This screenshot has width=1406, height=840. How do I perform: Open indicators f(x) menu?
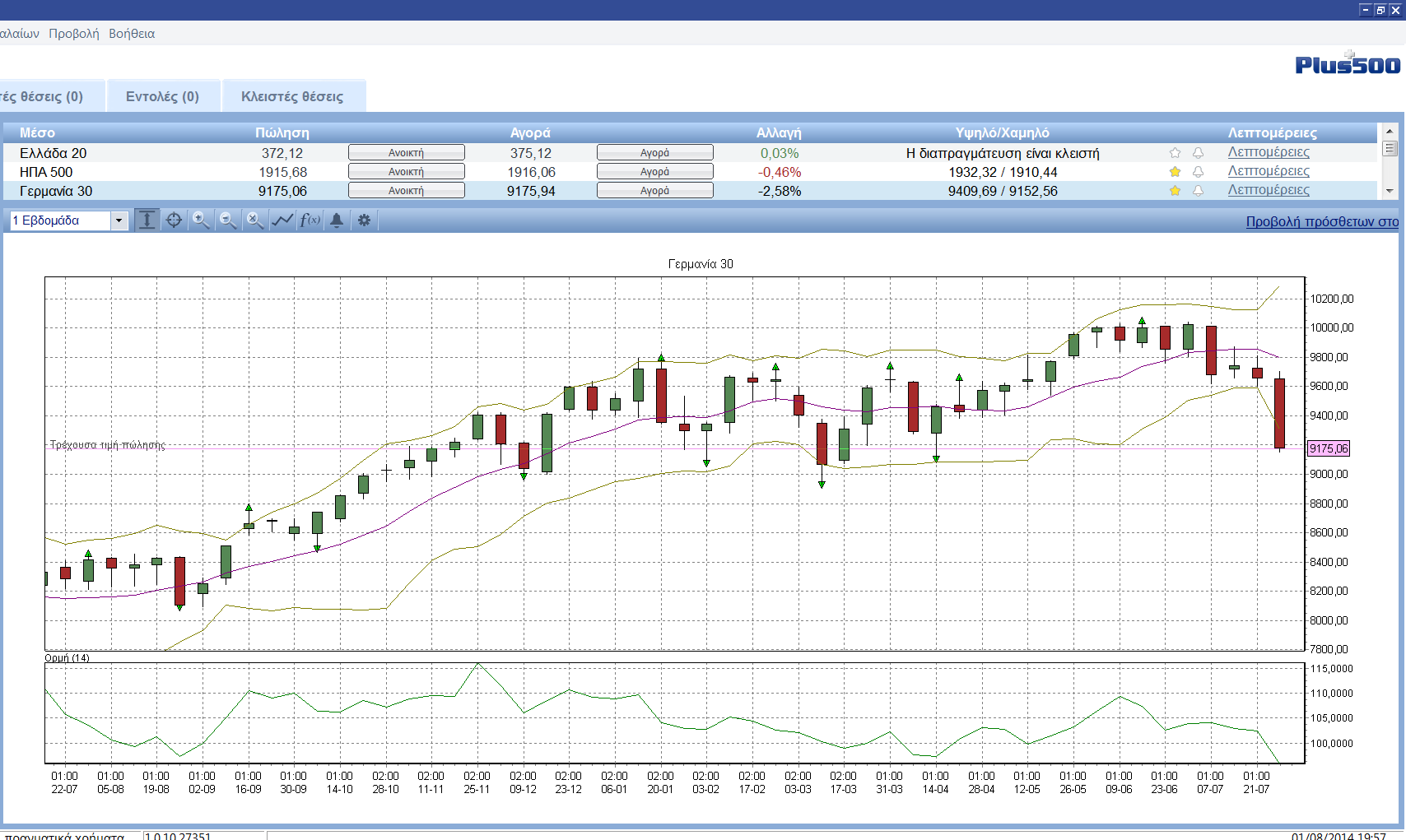click(310, 220)
